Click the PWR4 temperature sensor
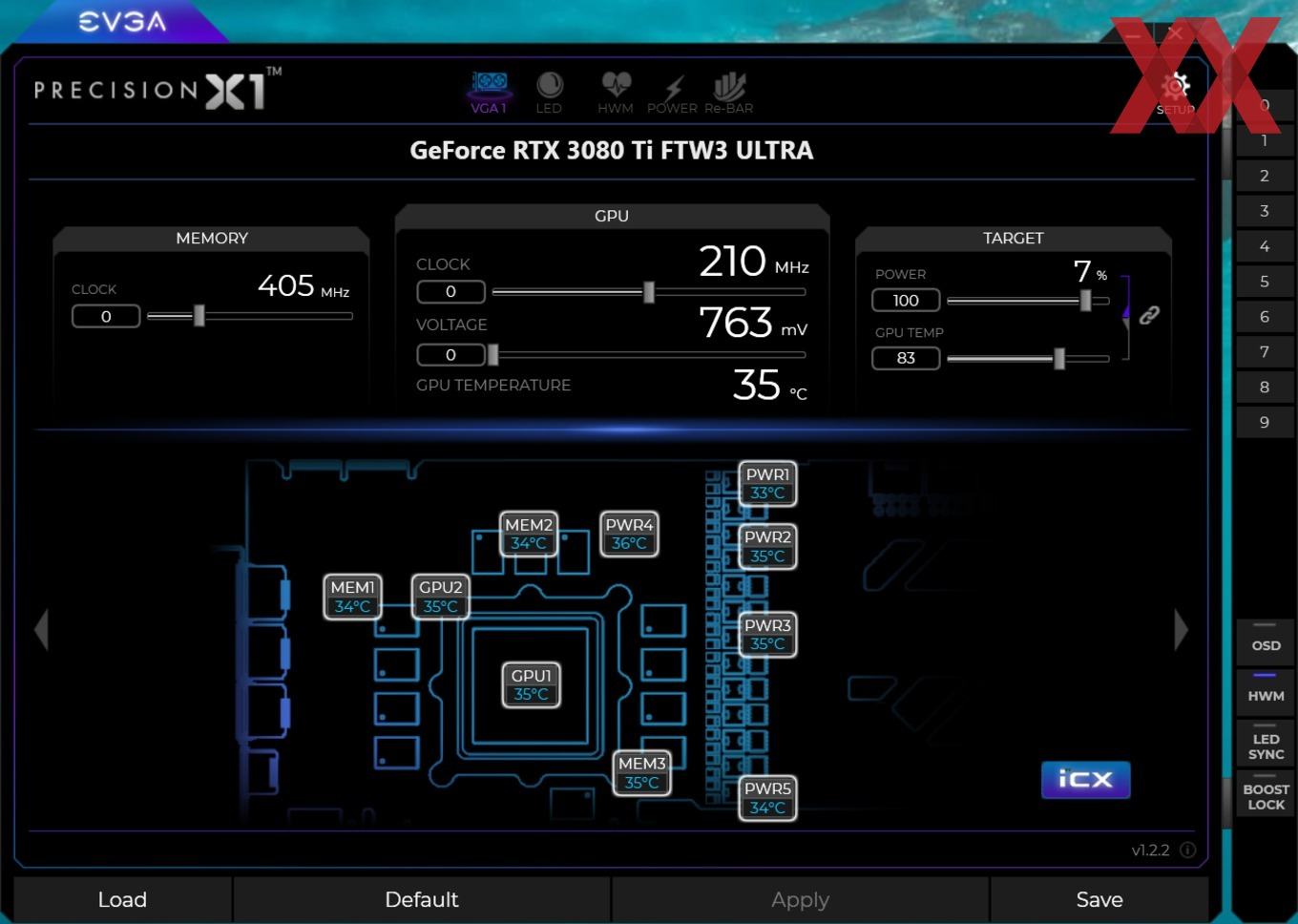This screenshot has width=1298, height=924. [629, 534]
